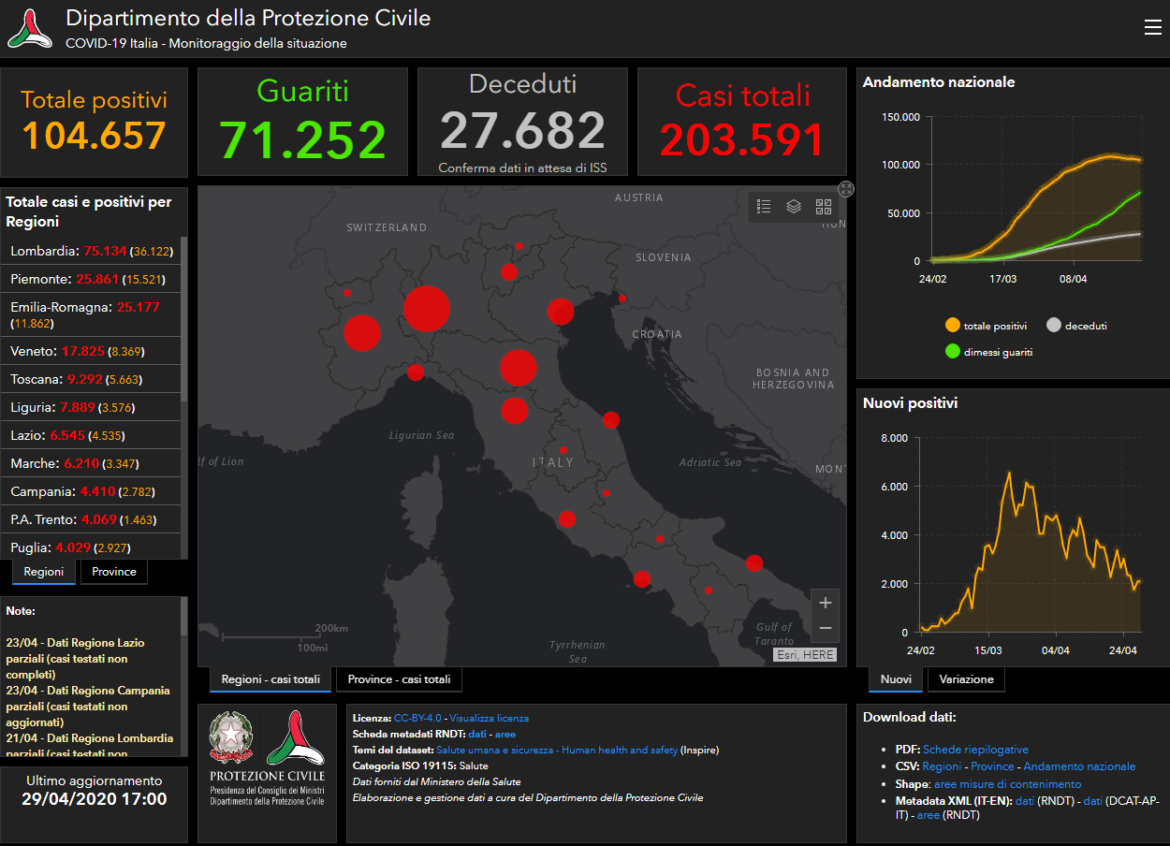Toggle the 'deceduti' chart legend series

pyautogui.click(x=1077, y=325)
